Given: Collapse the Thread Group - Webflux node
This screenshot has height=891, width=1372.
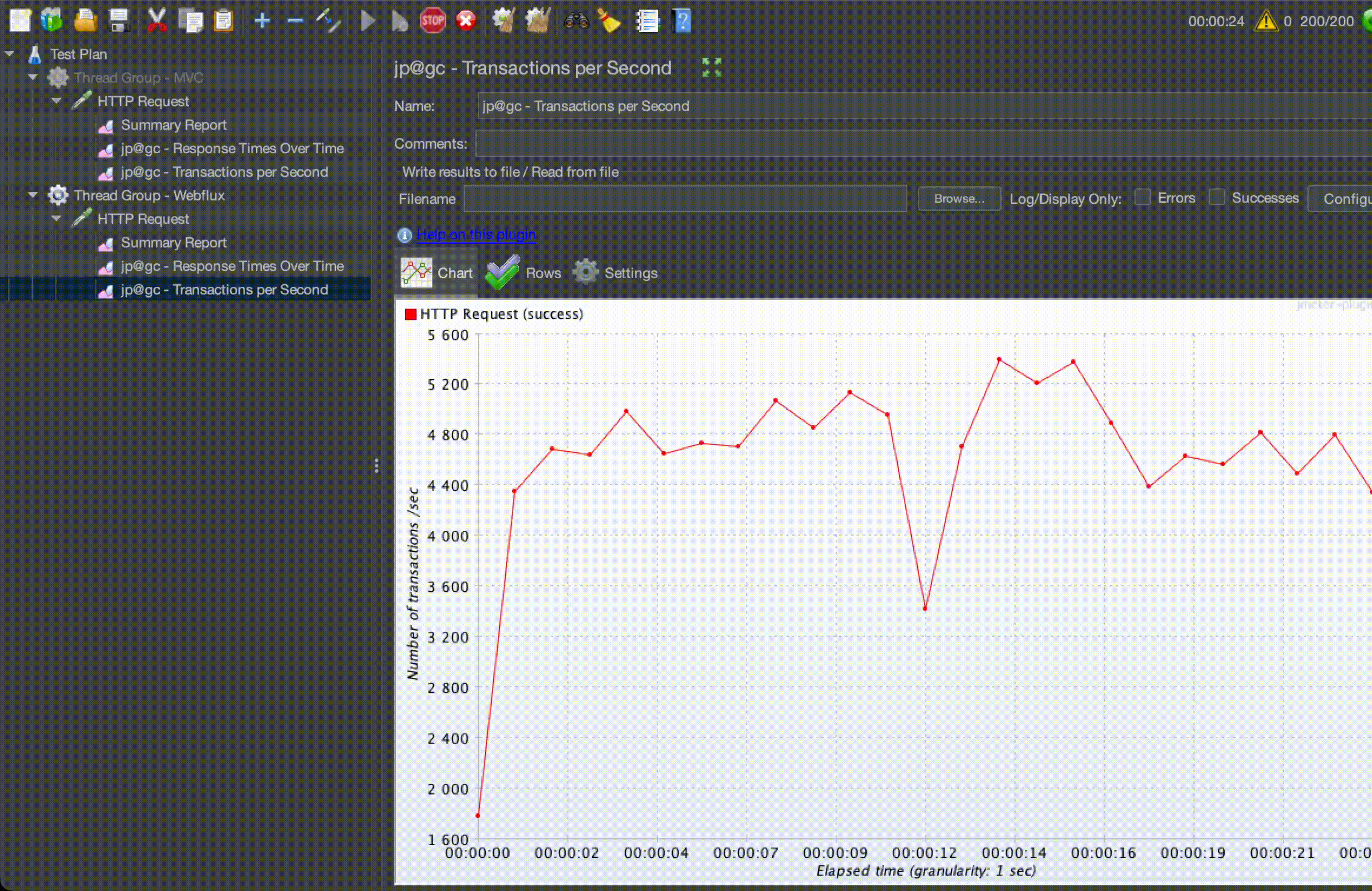Looking at the screenshot, I should pyautogui.click(x=33, y=196).
